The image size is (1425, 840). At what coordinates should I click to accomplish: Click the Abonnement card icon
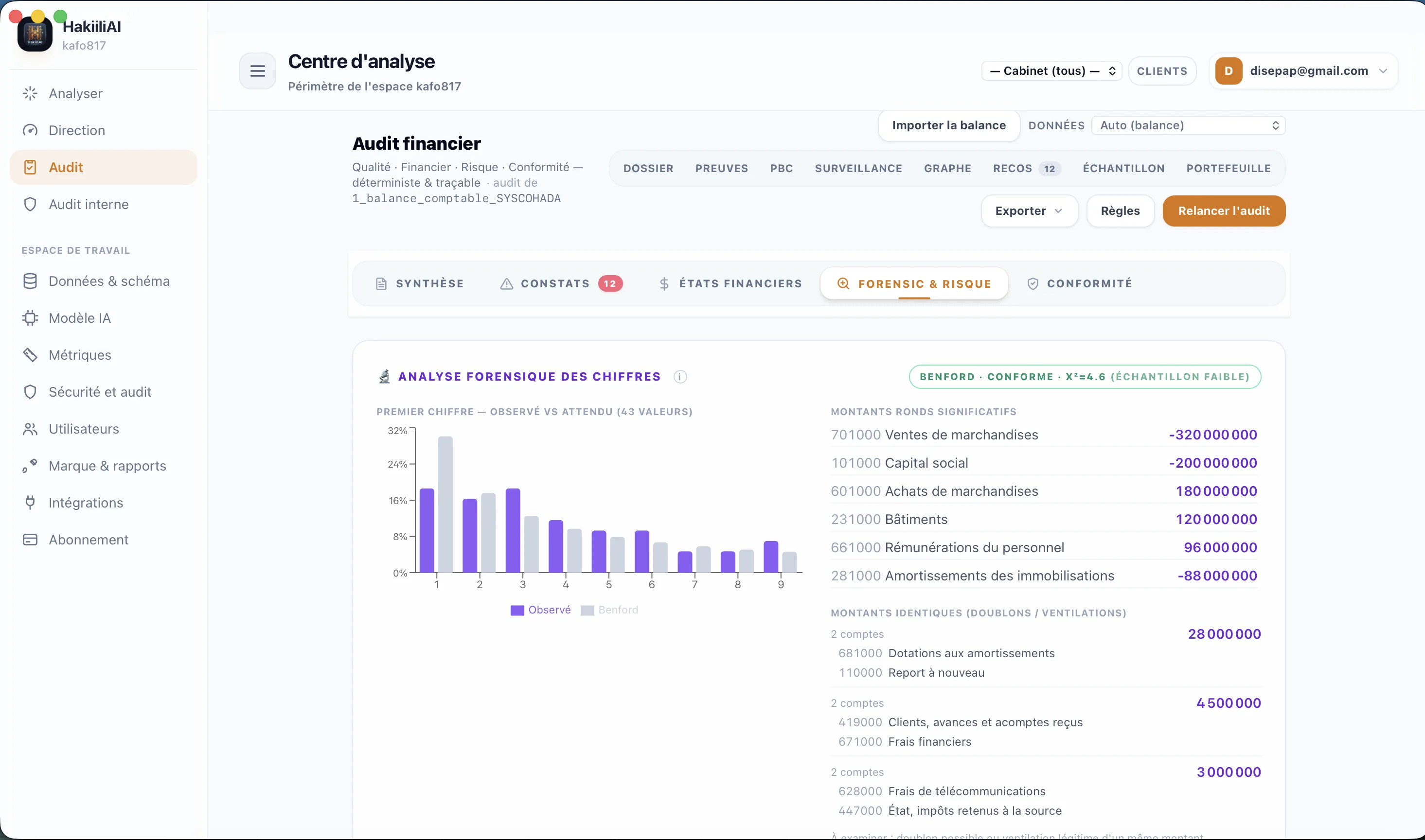30,540
